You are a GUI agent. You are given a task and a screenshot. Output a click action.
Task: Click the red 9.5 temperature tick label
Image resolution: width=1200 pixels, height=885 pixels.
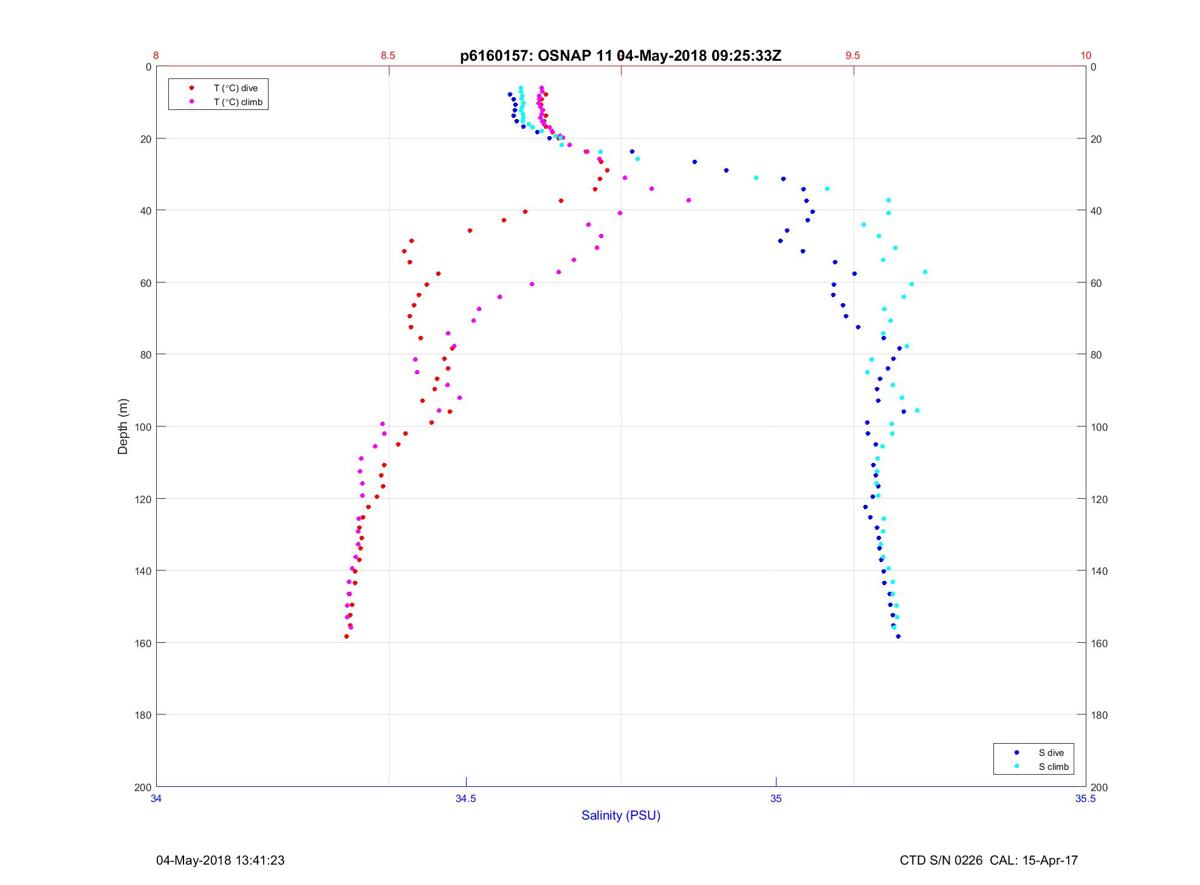pyautogui.click(x=853, y=56)
